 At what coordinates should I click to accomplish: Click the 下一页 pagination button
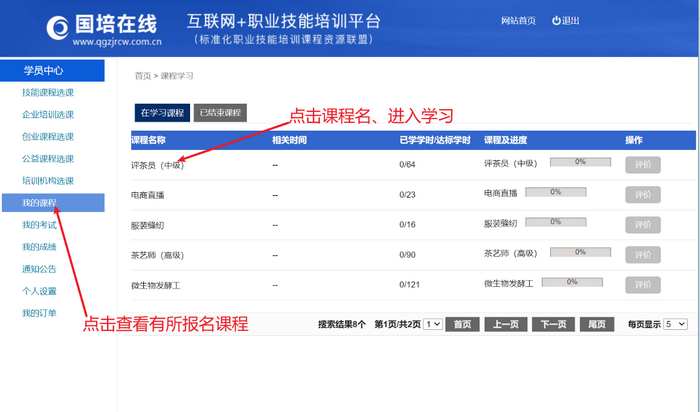553,324
